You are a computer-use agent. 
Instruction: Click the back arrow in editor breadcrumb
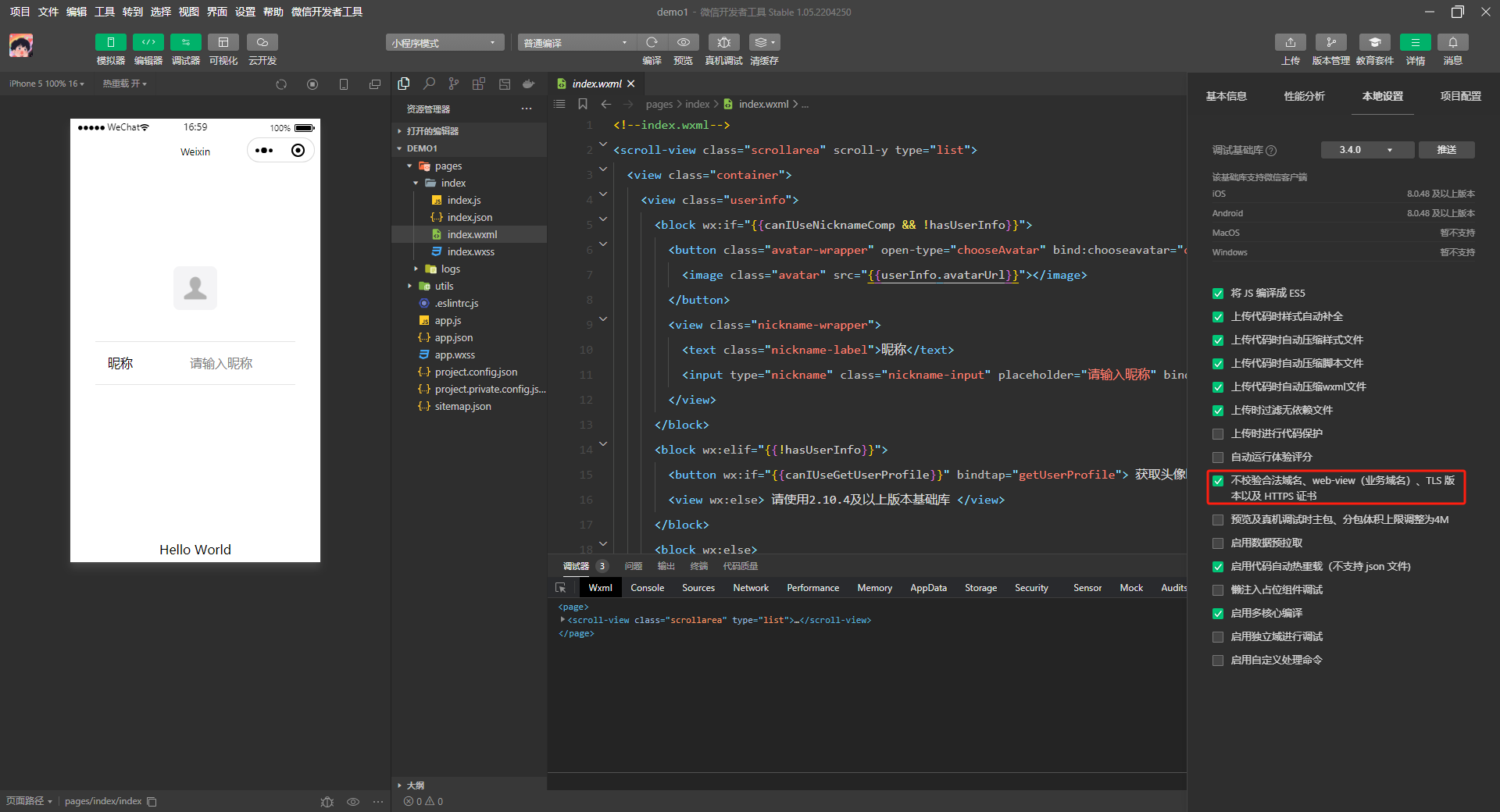(x=606, y=104)
